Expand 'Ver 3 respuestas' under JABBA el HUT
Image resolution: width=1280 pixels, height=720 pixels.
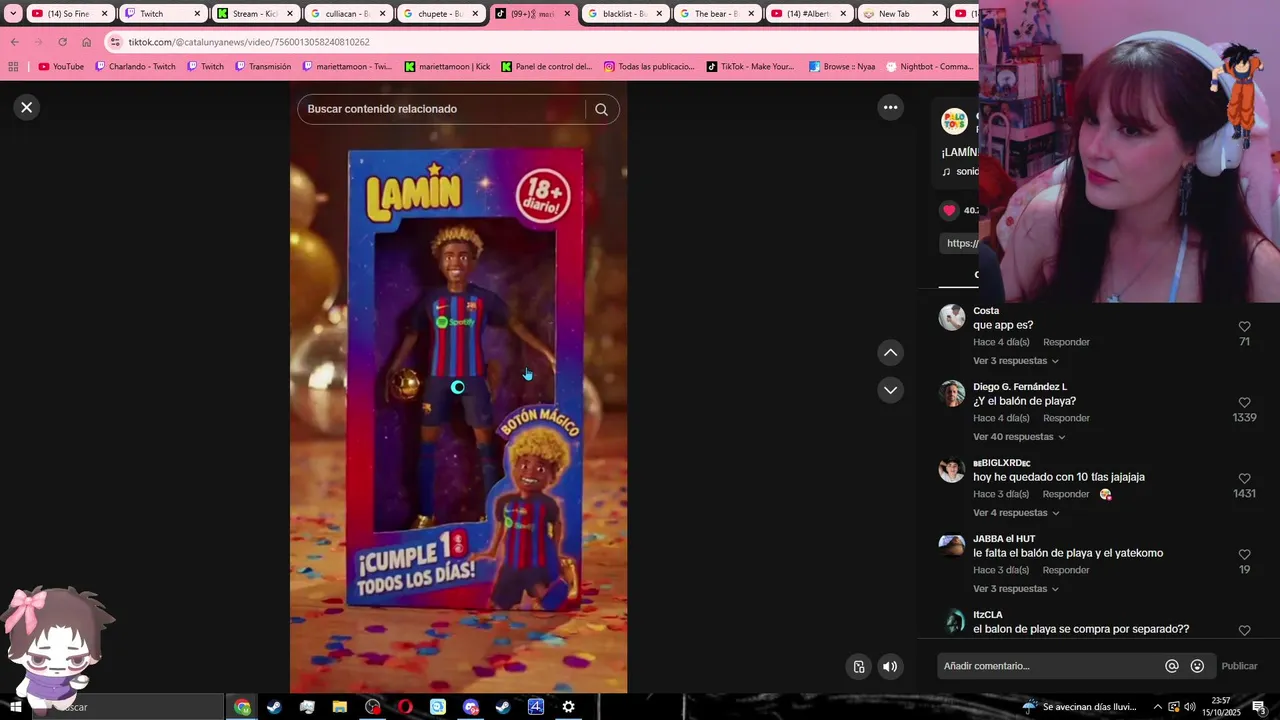point(1015,589)
